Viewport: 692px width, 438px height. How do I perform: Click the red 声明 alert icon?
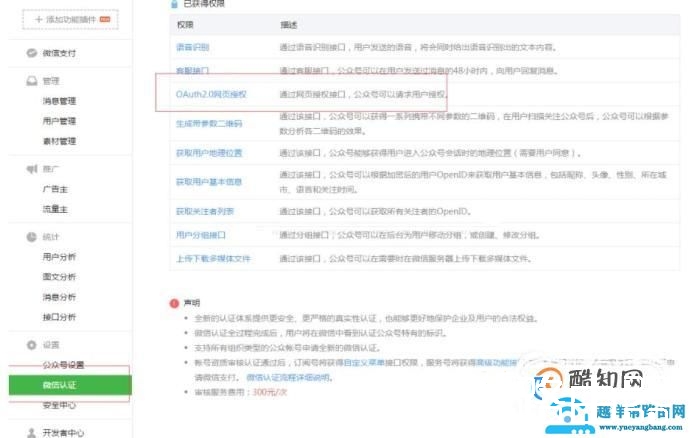tap(174, 303)
